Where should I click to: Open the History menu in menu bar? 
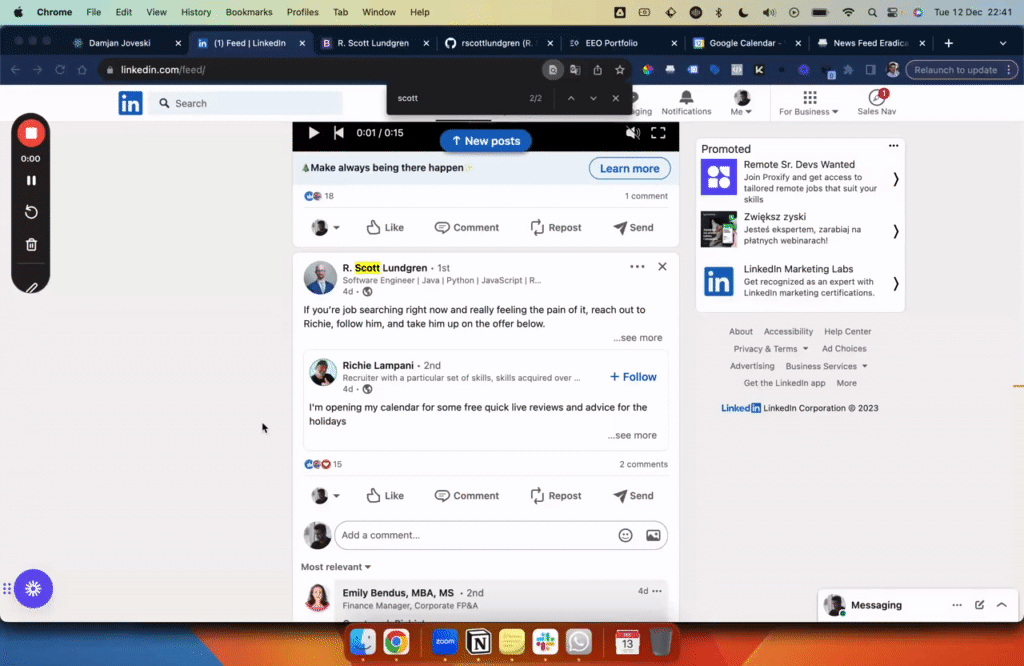196,12
